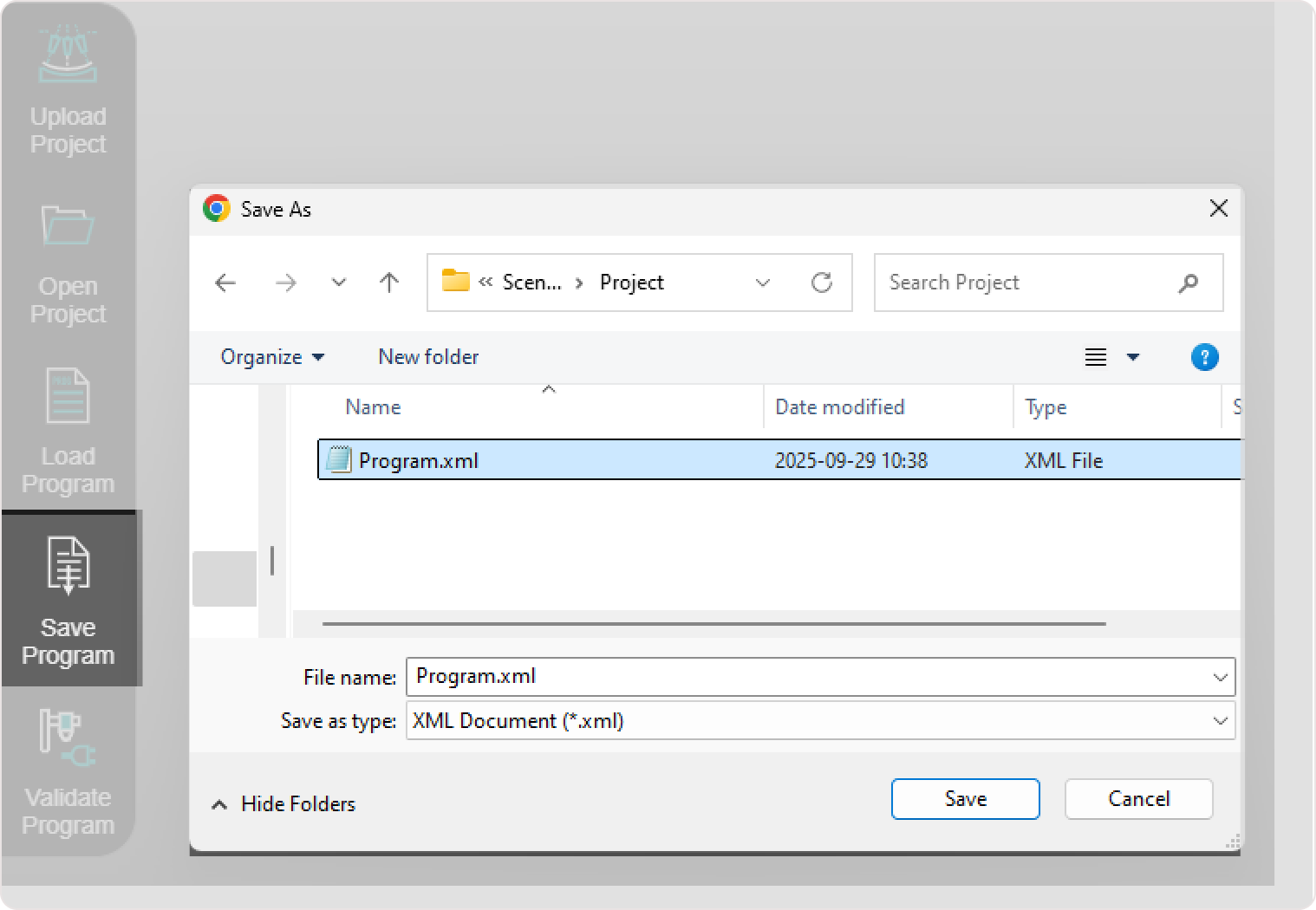
Task: Open the Open Project folder icon
Action: pyautogui.click(x=68, y=226)
